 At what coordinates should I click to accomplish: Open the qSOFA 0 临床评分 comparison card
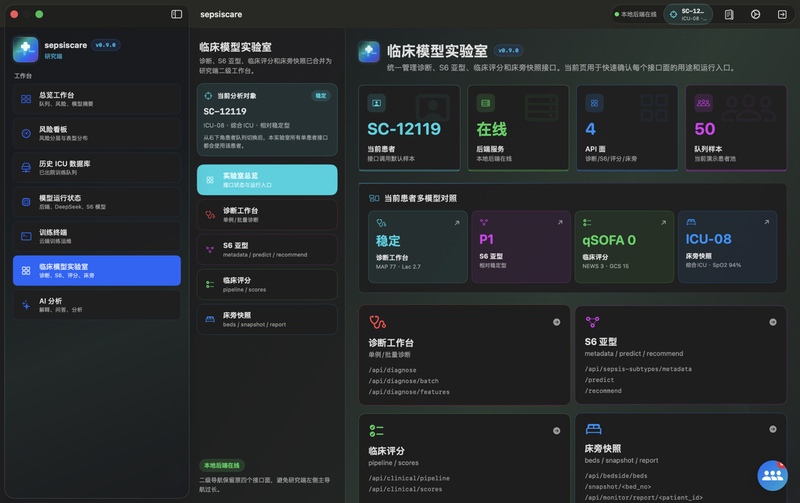tap(624, 247)
